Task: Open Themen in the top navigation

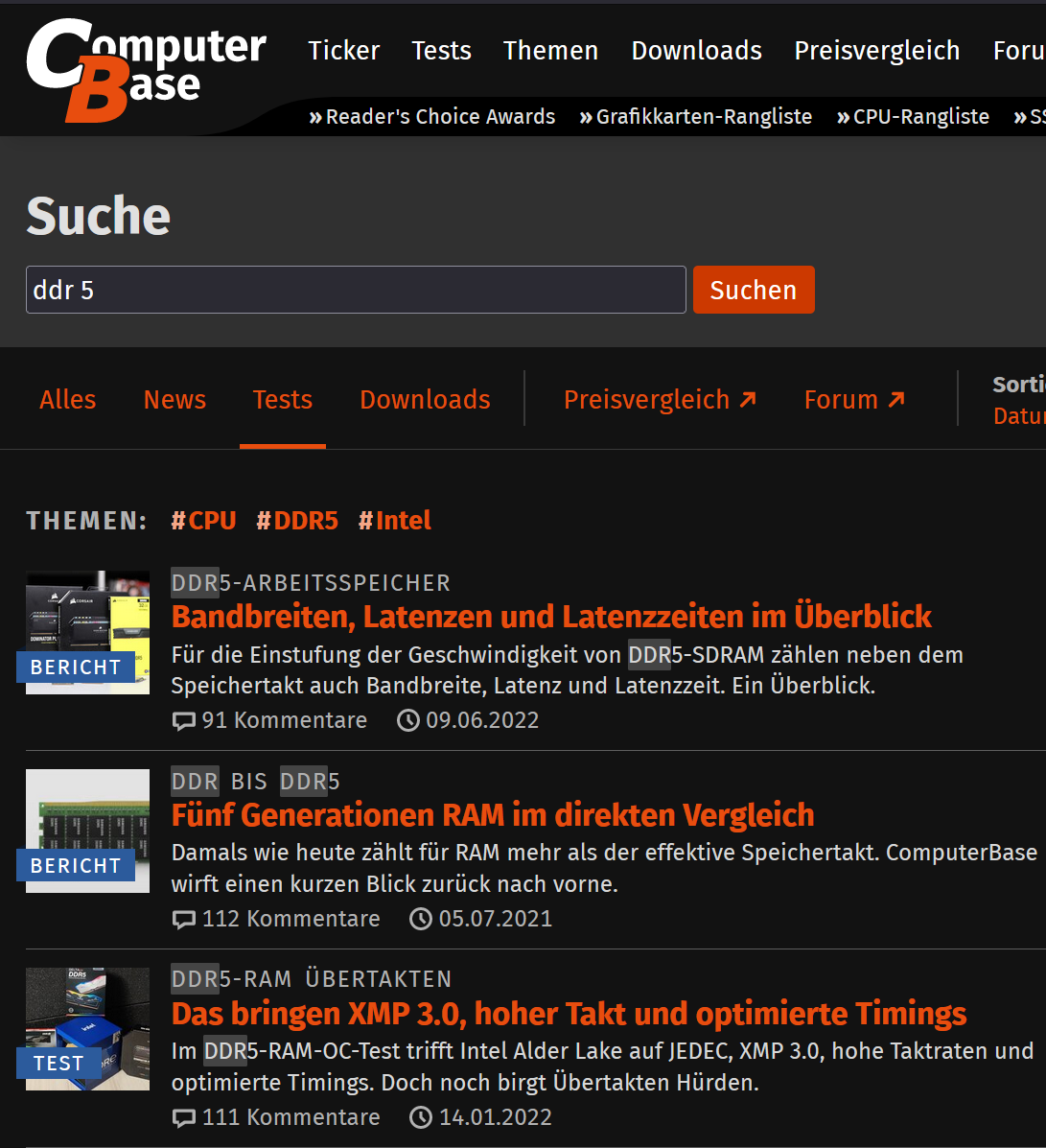Action: [550, 51]
